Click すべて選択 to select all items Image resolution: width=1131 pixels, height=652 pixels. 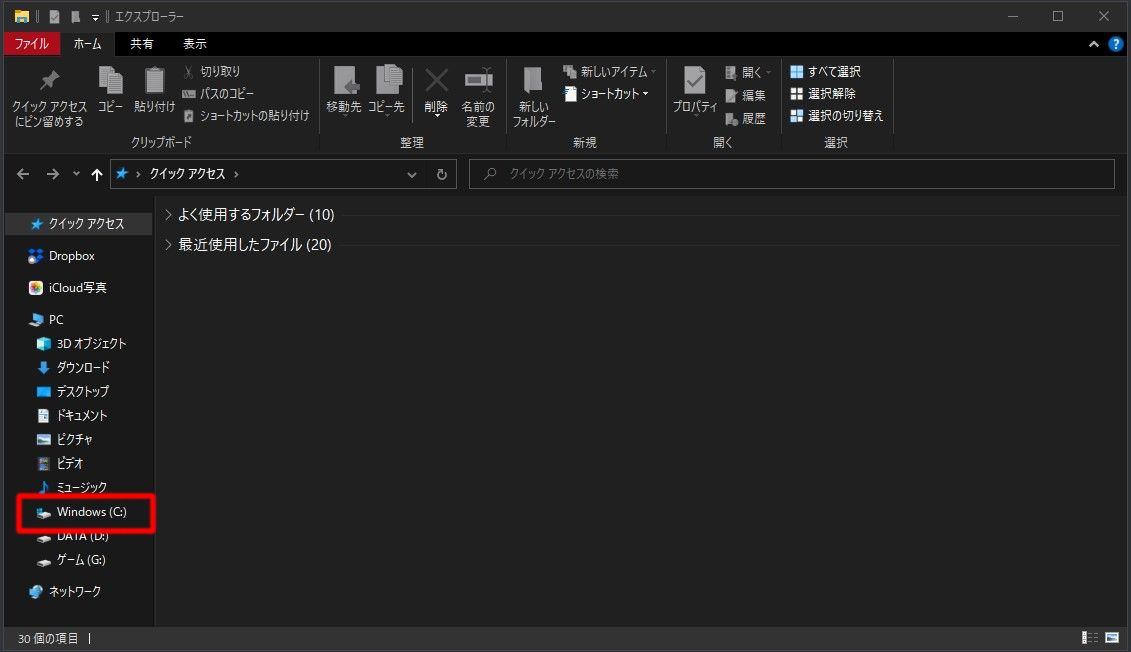825,72
